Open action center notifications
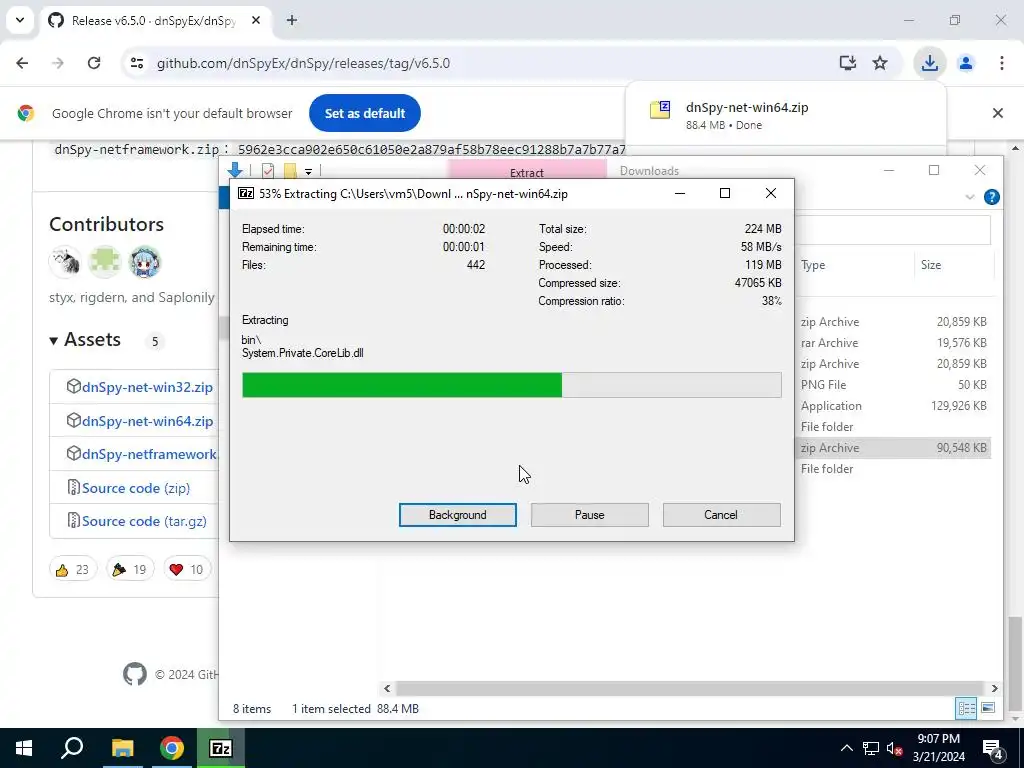 coord(993,748)
